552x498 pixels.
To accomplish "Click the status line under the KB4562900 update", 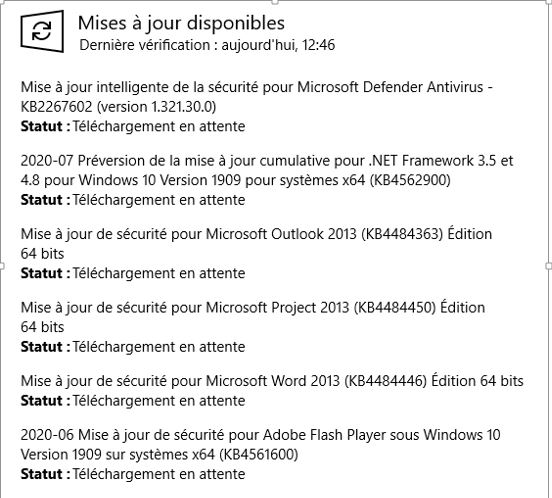I will (x=133, y=200).
